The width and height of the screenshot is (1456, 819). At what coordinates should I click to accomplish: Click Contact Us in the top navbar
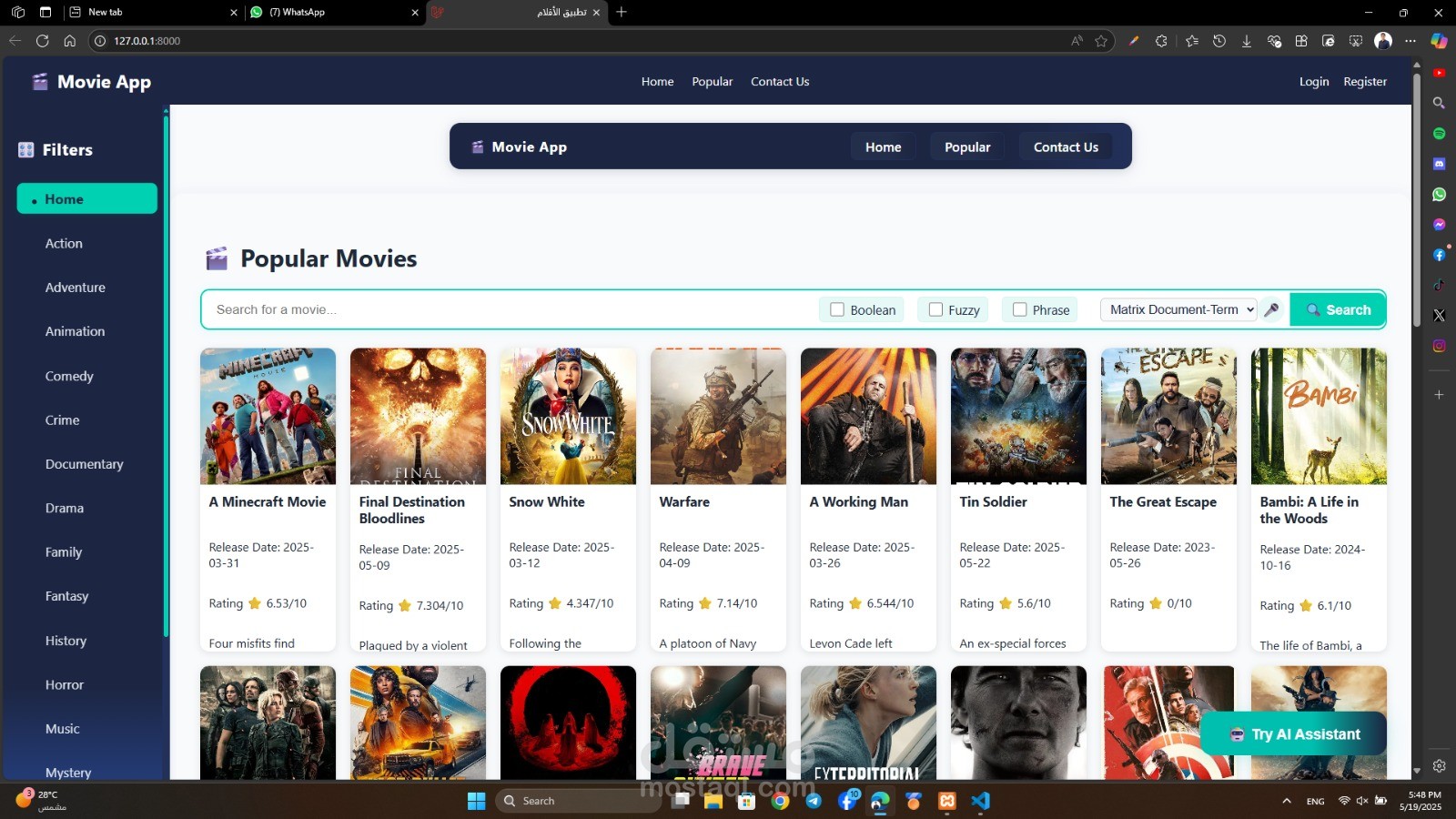point(780,82)
